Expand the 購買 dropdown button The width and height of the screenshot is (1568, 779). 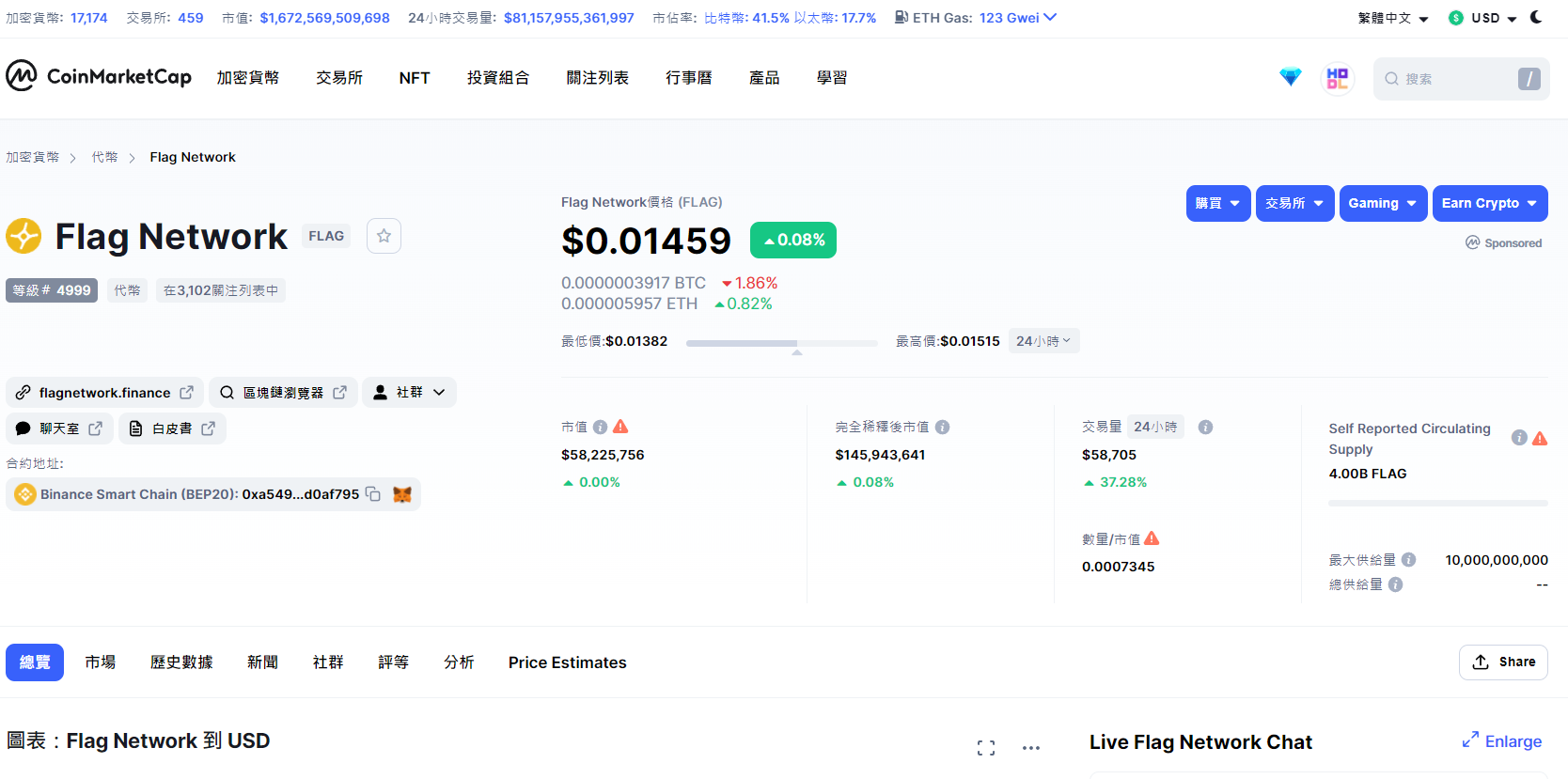pyautogui.click(x=1218, y=203)
